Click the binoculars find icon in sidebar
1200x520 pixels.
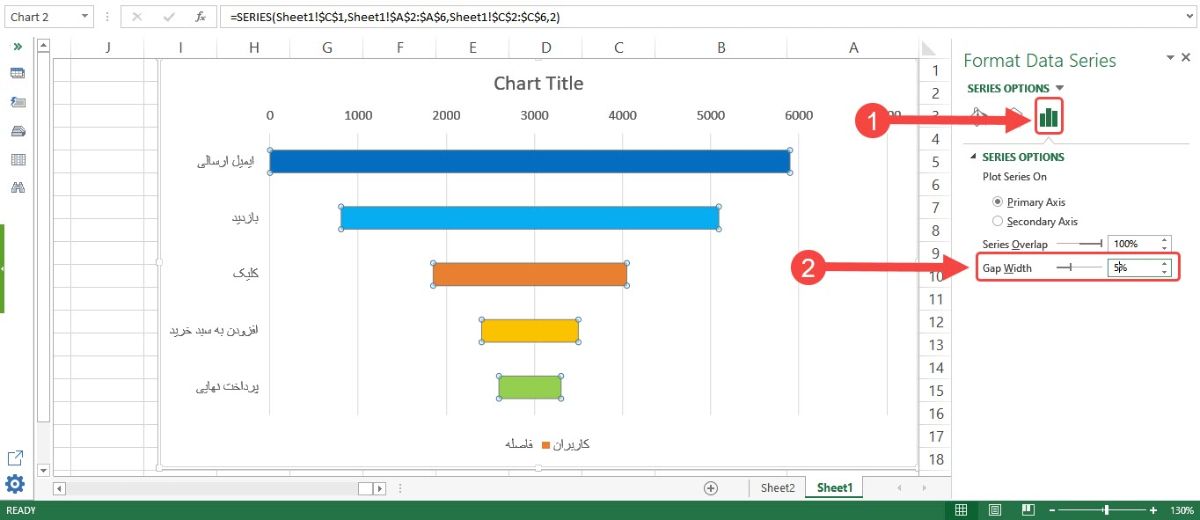(17, 187)
